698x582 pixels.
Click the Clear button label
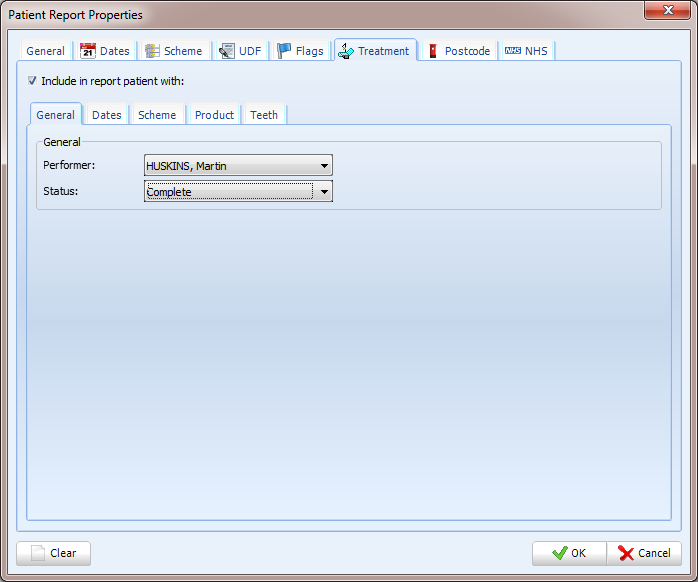point(63,553)
